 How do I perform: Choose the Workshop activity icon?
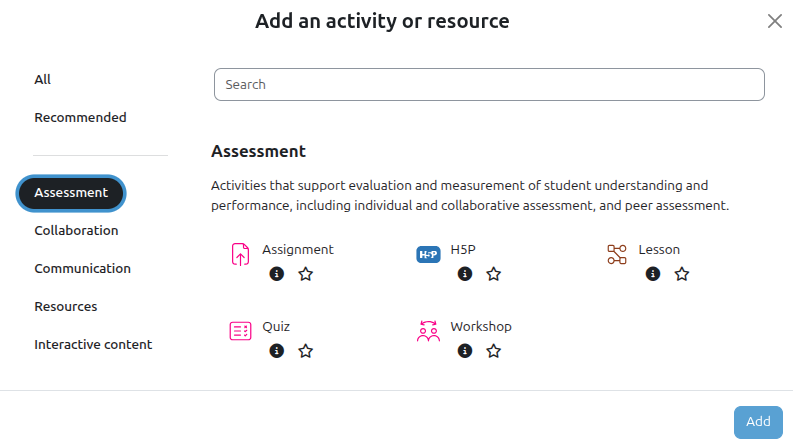(x=428, y=331)
